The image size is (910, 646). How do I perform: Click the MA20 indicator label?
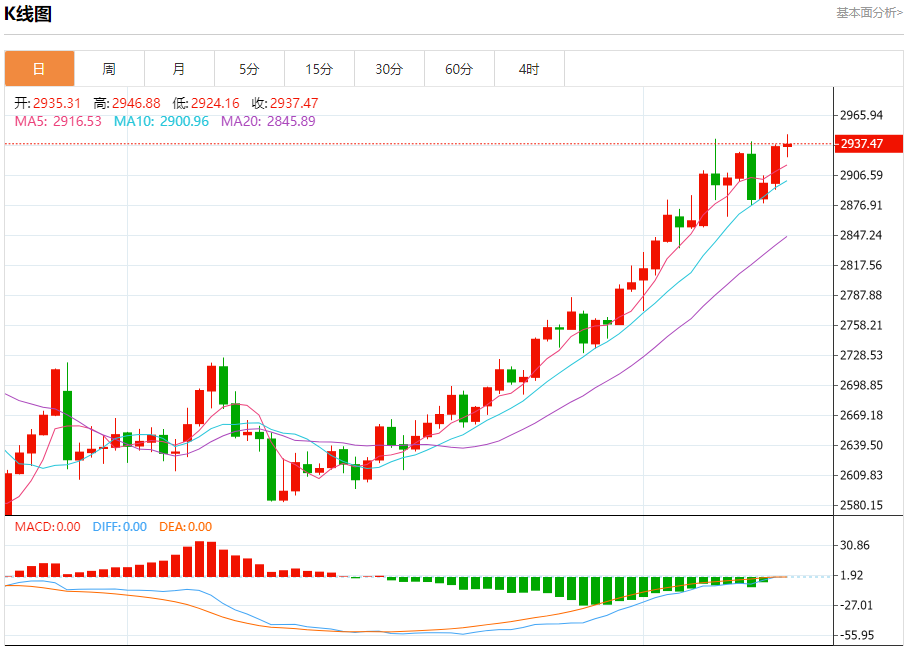(x=268, y=121)
